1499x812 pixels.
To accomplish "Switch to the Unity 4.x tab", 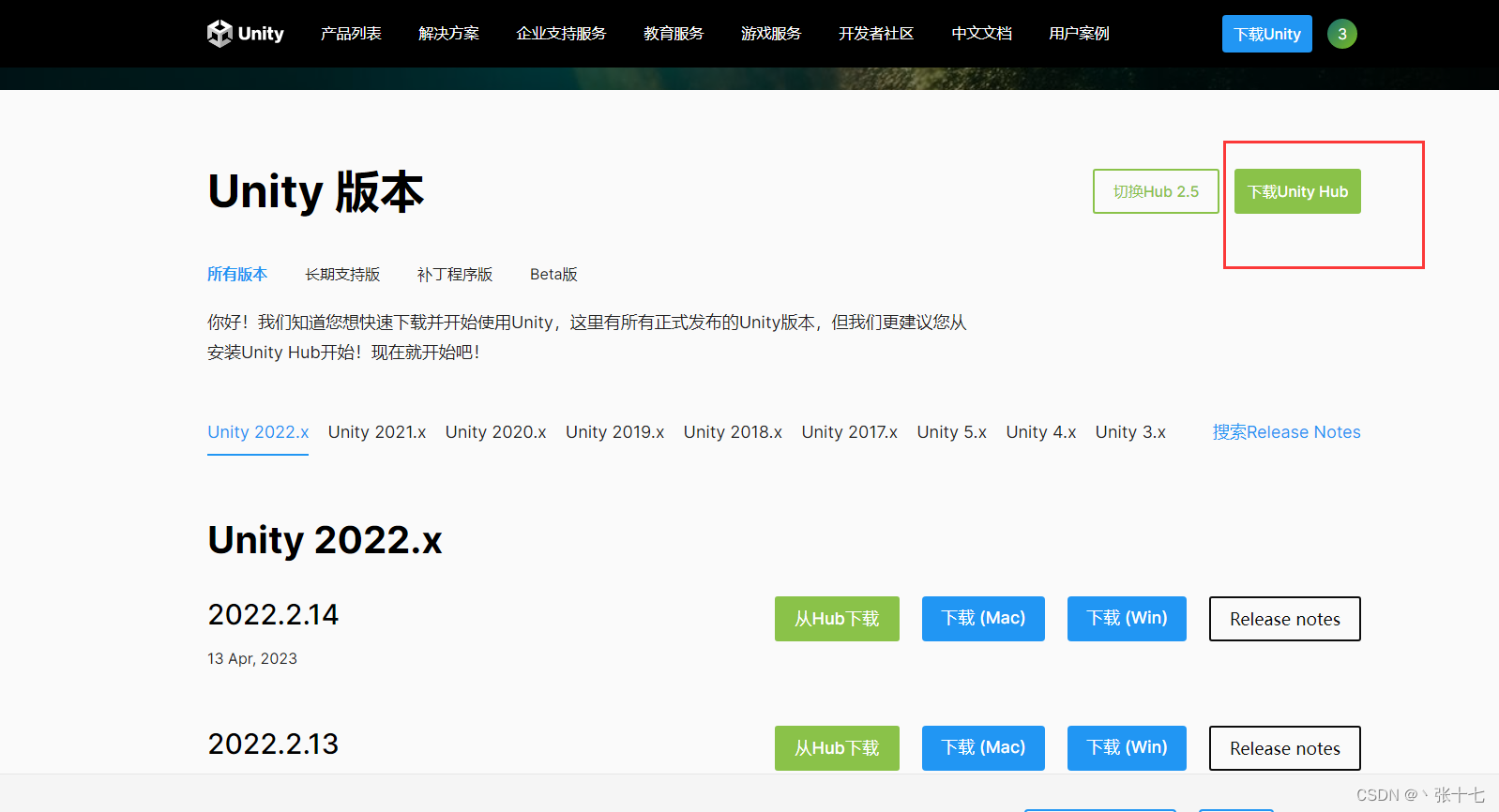I will tap(1041, 432).
